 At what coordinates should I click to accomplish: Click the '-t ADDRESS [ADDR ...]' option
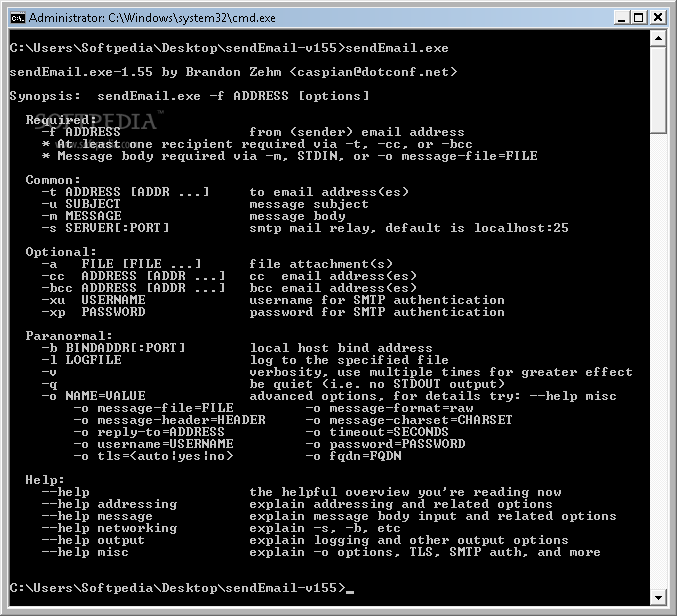click(x=125, y=192)
